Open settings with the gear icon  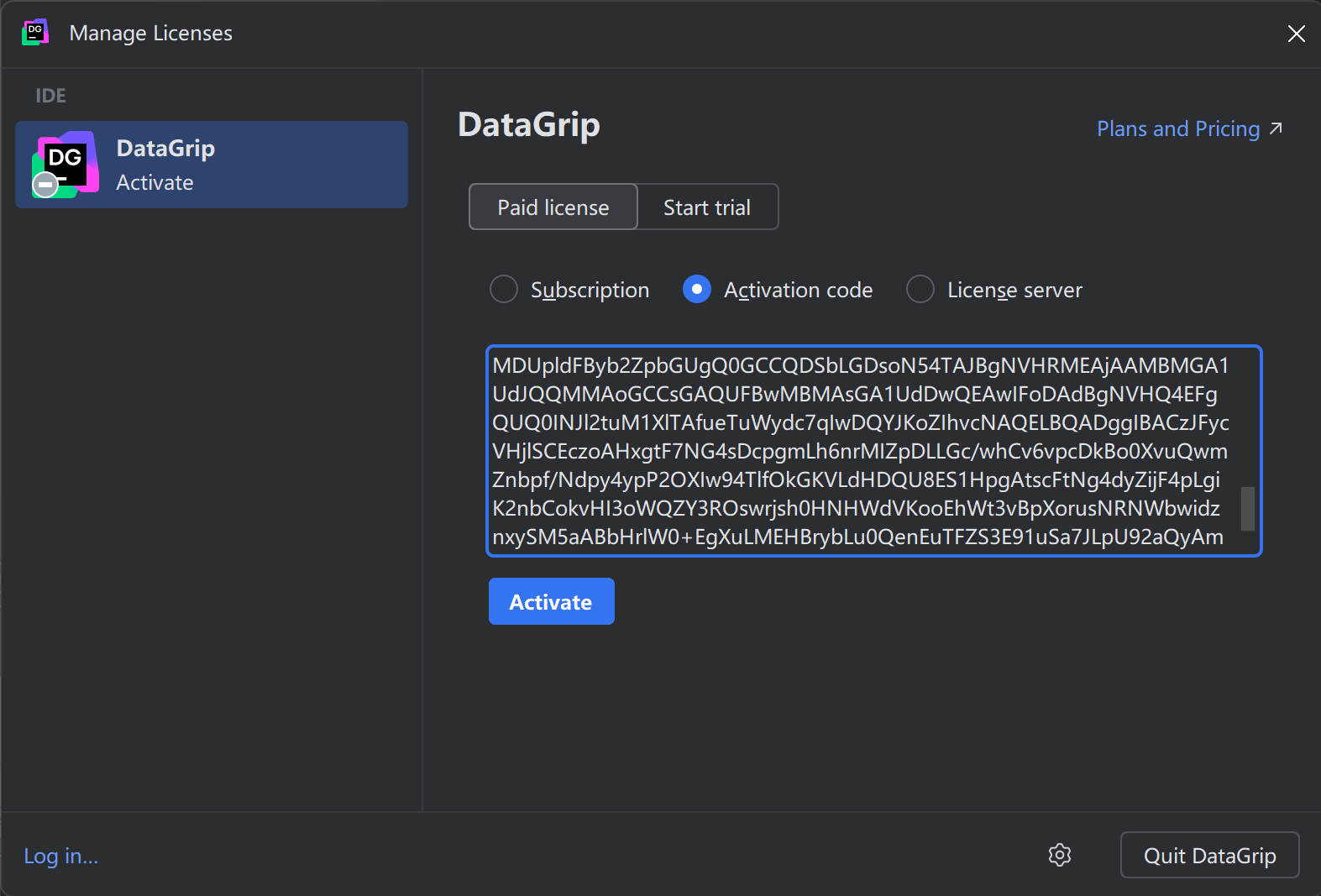(x=1060, y=855)
